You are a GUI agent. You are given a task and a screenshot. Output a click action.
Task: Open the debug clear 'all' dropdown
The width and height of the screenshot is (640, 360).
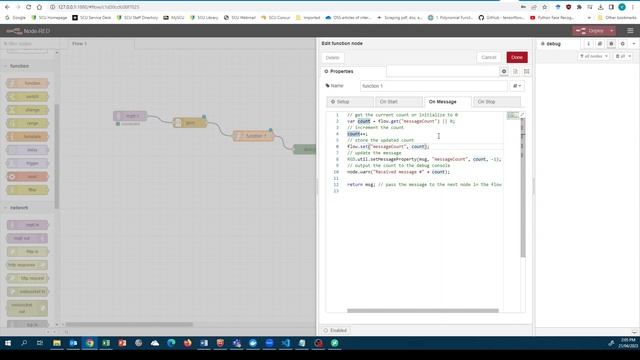(623, 56)
